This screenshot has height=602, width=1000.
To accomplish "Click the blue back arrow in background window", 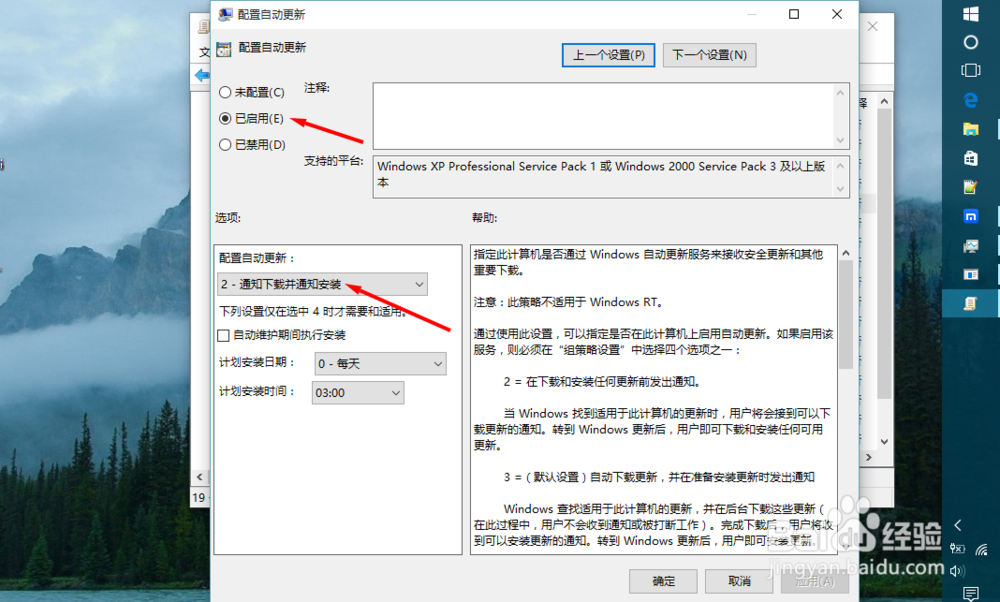I will (202, 75).
